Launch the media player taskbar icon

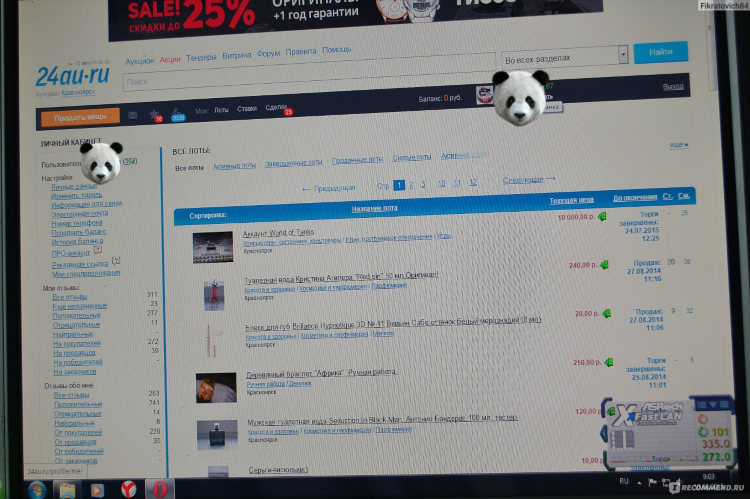pyautogui.click(x=97, y=490)
